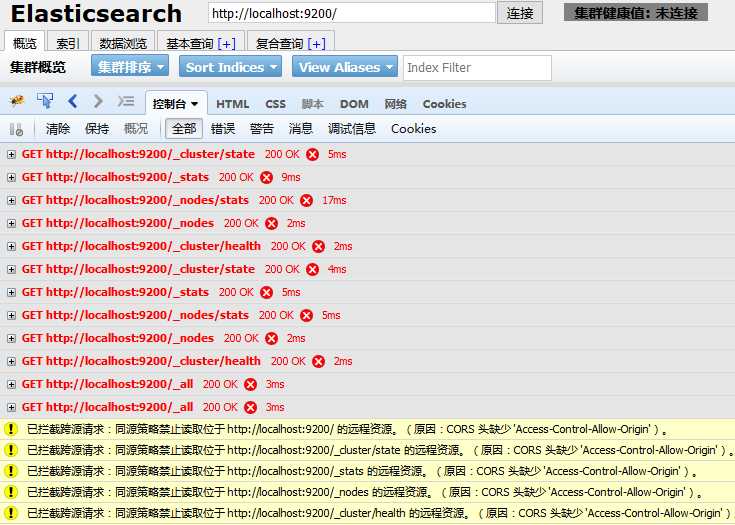
Task: Open the DOM panel tab
Action: pyautogui.click(x=354, y=104)
